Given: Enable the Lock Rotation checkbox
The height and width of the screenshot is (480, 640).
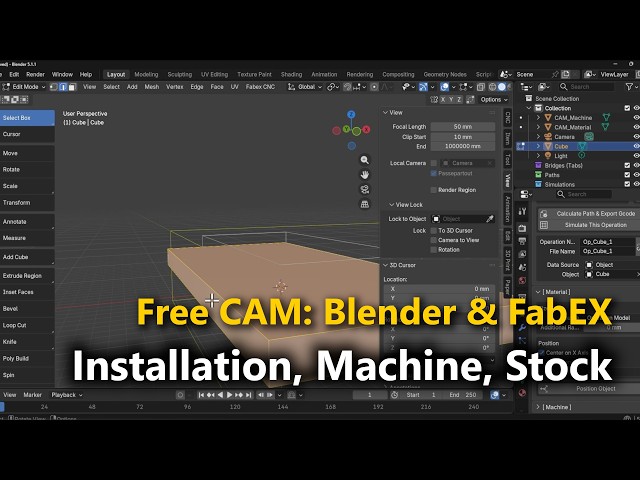Looking at the screenshot, I should [433, 250].
